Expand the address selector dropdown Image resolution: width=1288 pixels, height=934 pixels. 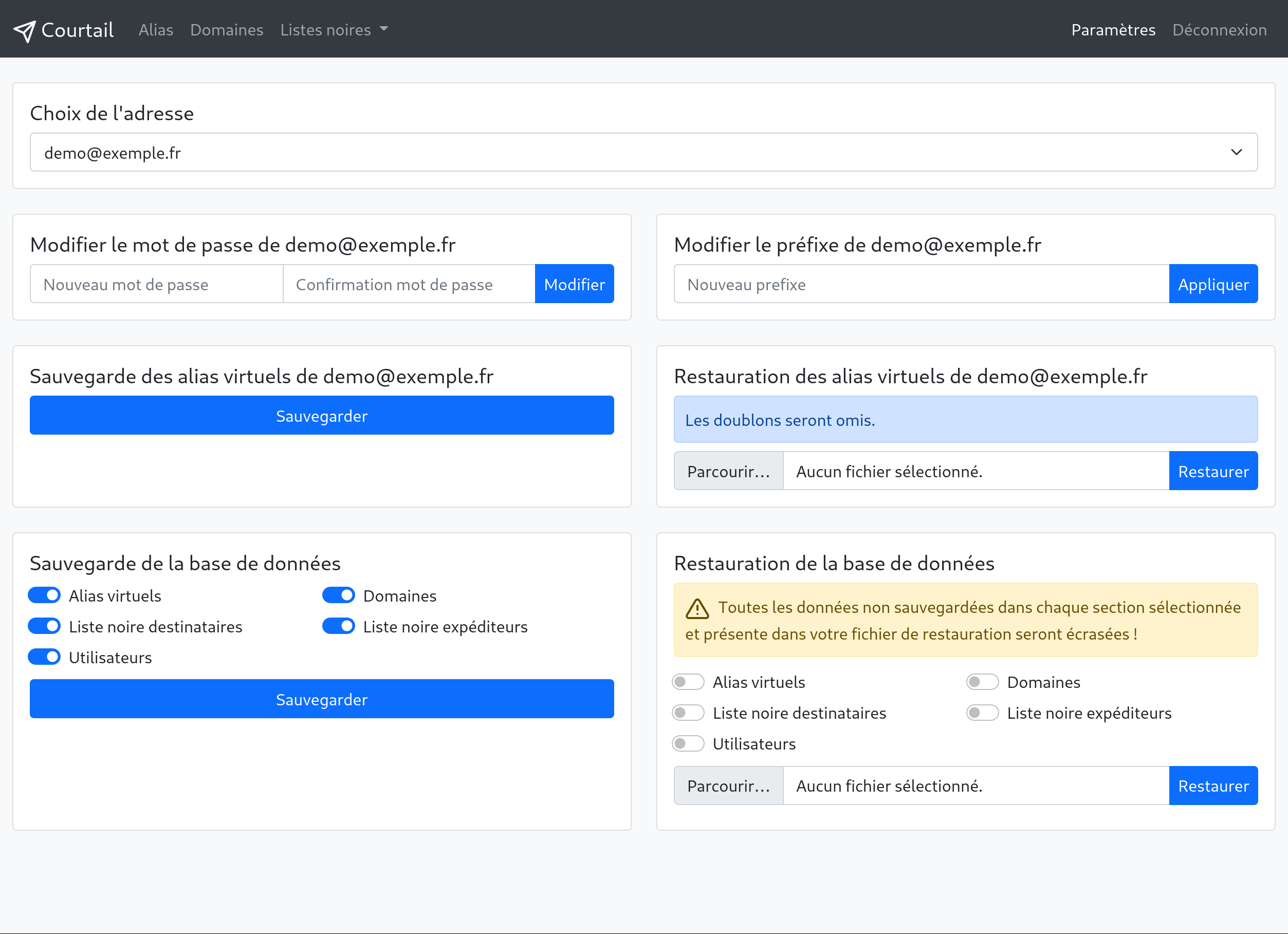coord(1237,152)
